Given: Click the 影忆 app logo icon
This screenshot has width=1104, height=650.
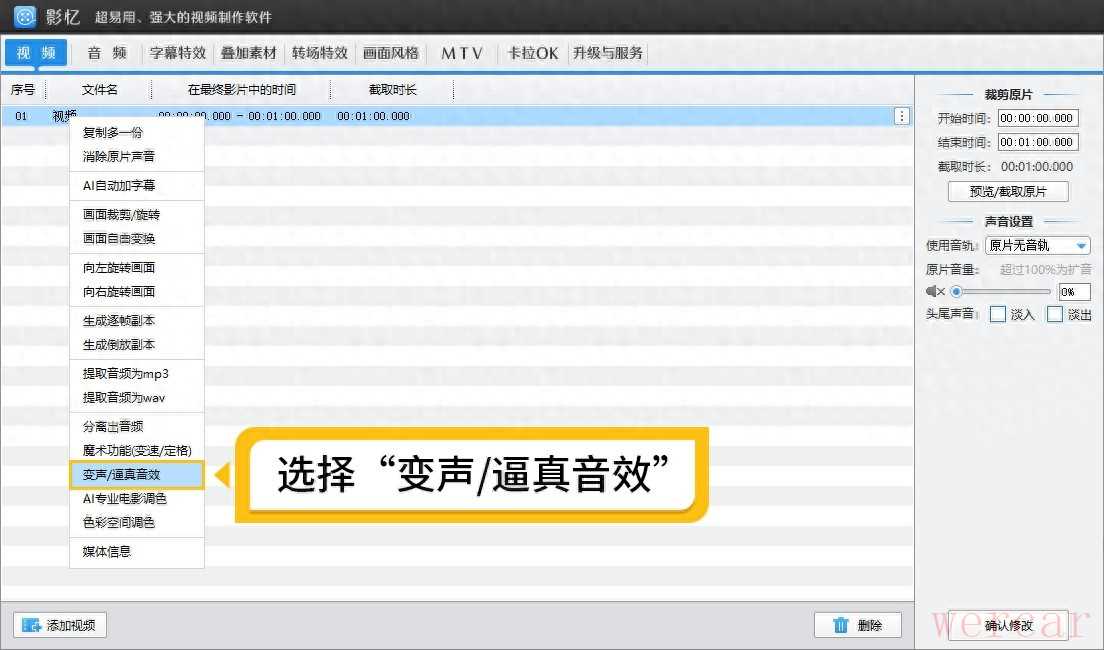Looking at the screenshot, I should point(25,17).
